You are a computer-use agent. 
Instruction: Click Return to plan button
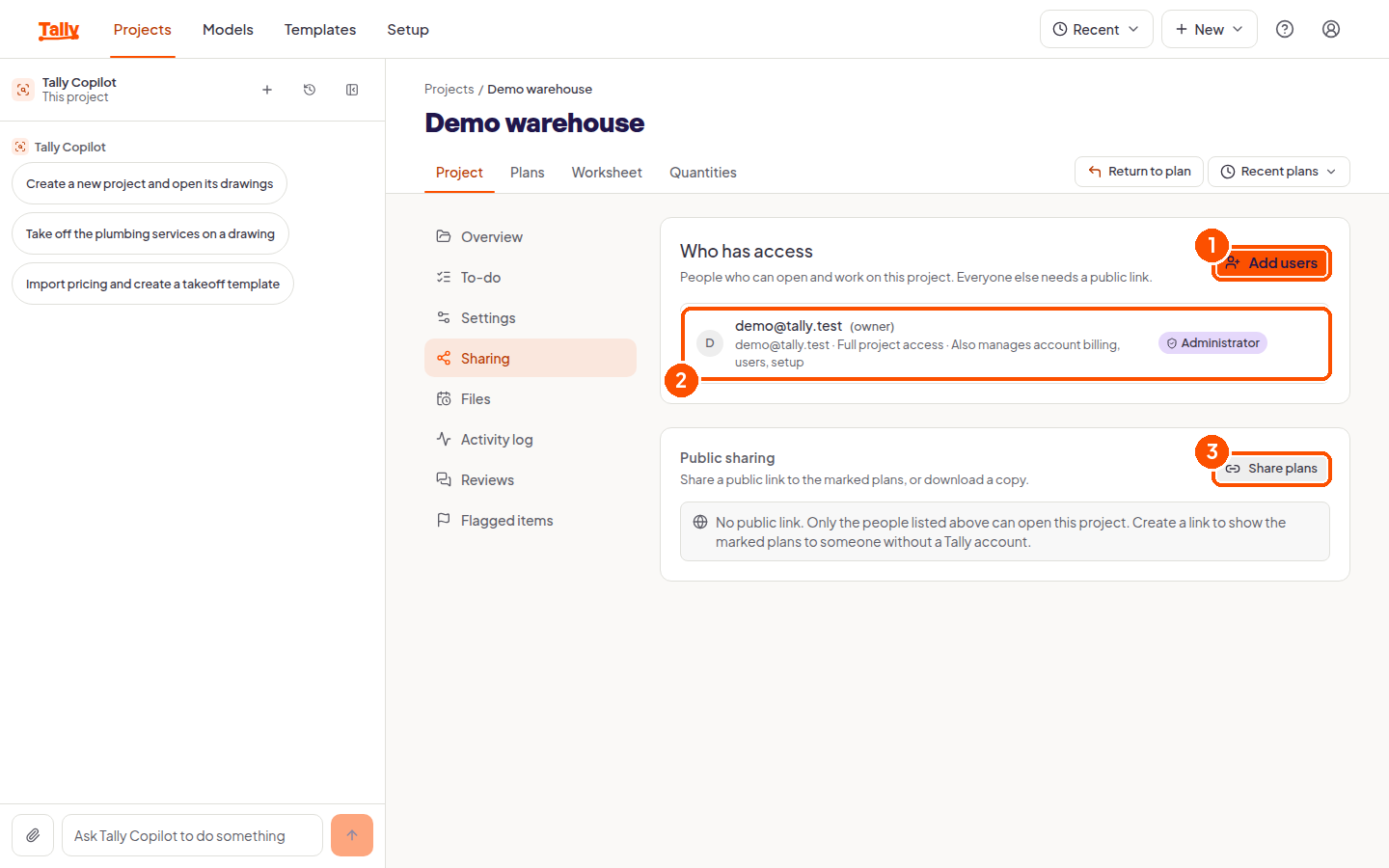tap(1139, 172)
